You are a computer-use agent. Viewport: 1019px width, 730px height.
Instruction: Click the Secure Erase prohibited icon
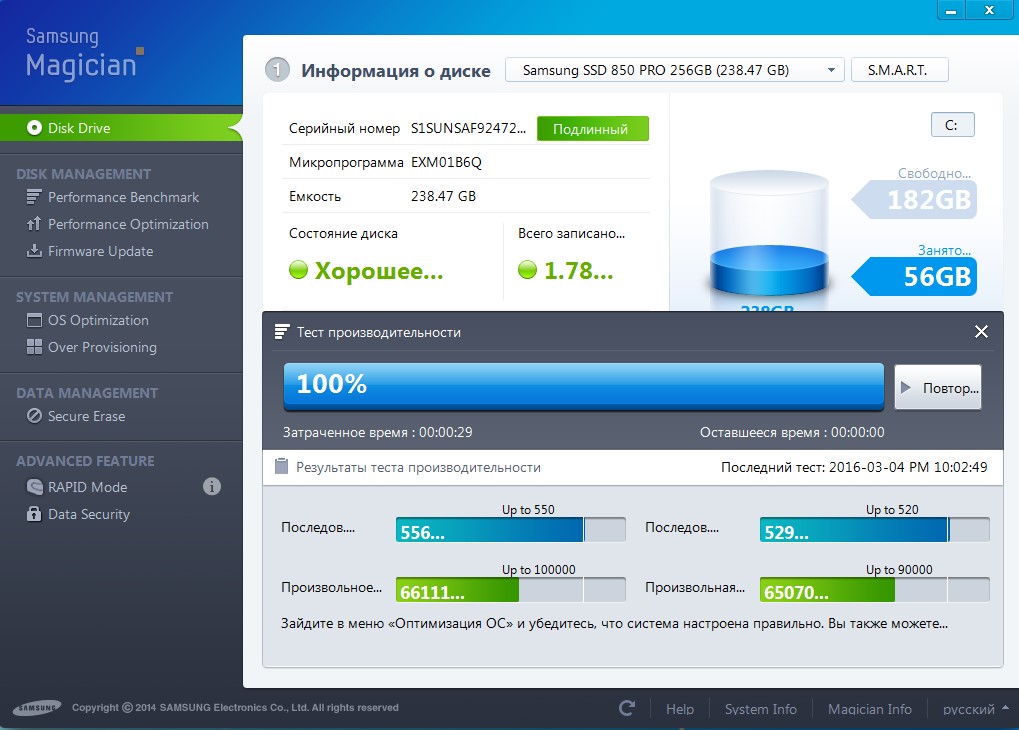tap(34, 415)
